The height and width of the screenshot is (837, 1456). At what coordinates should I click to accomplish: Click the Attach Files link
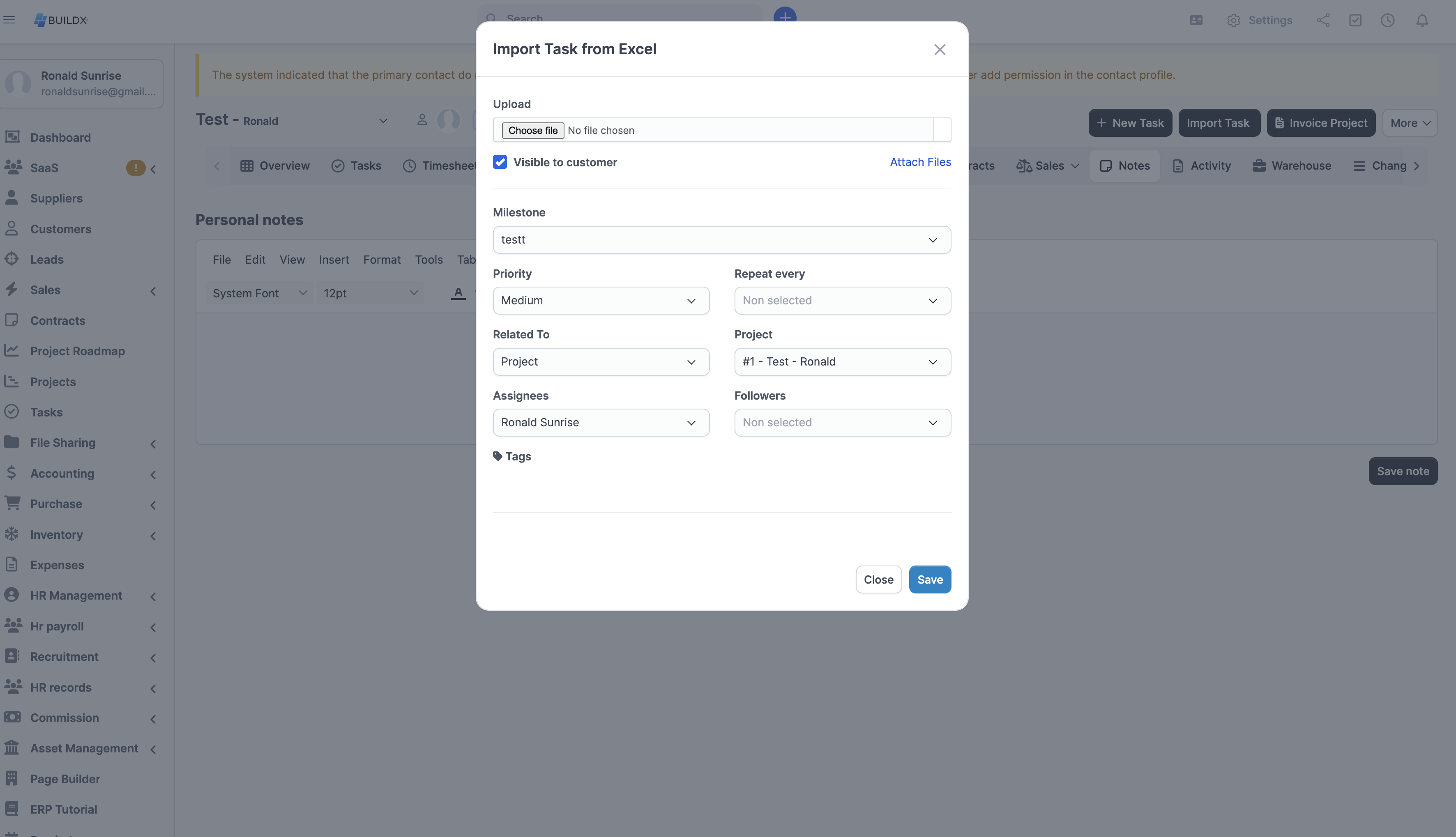tap(920, 162)
